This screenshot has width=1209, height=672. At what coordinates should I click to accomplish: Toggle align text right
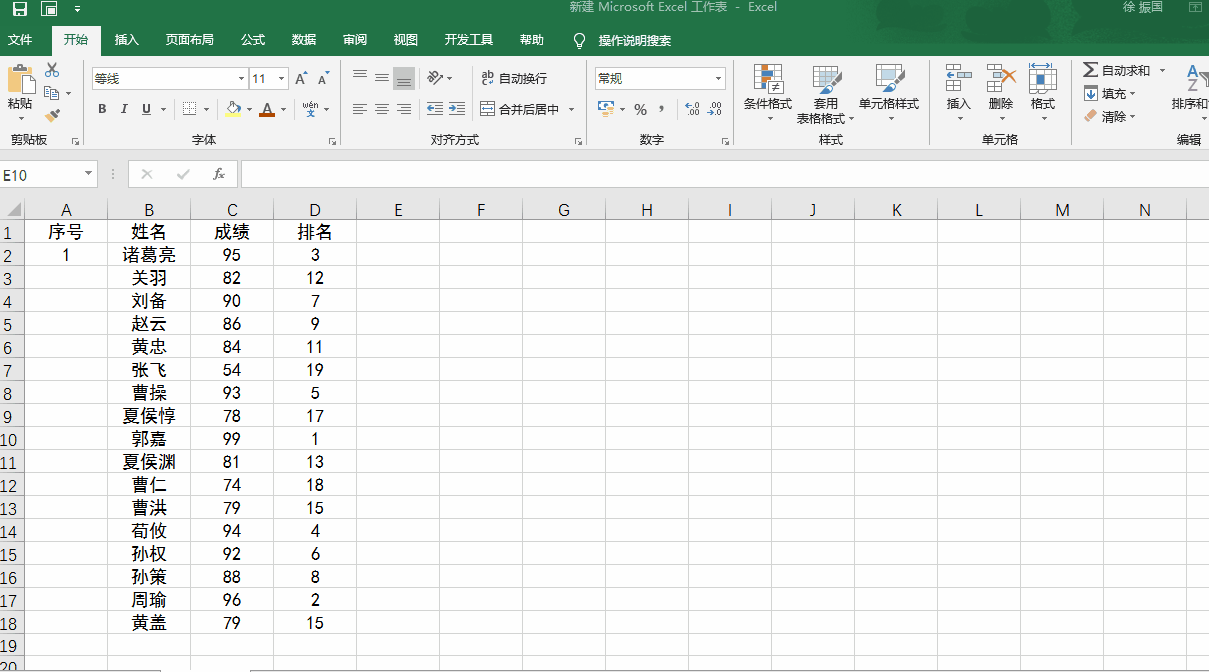tap(404, 109)
